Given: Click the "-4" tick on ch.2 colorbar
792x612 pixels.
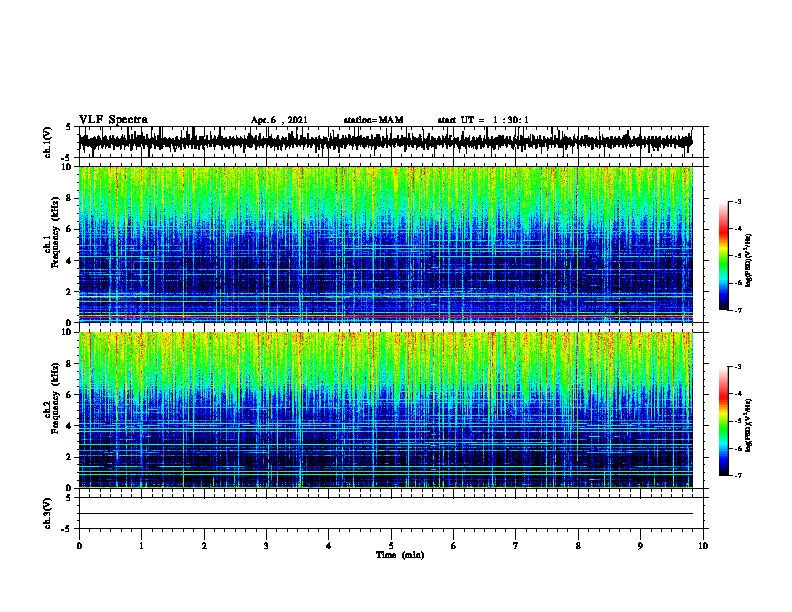Looking at the screenshot, I should tap(737, 394).
